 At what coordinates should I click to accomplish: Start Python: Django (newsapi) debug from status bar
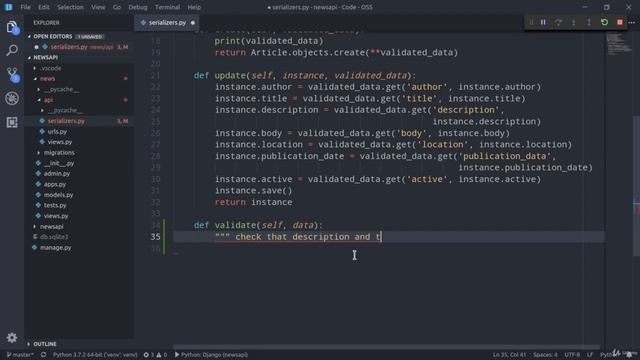211,355
